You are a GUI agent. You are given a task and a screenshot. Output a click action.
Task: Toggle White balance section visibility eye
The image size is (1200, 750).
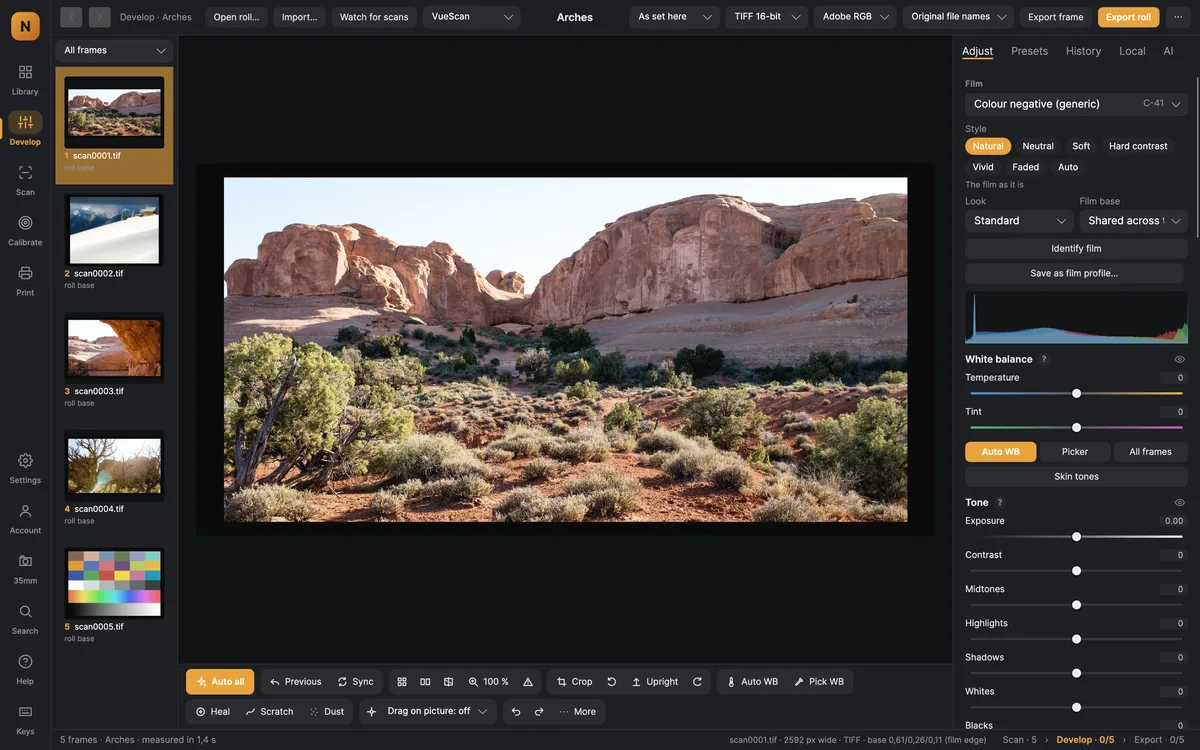pos(1180,359)
